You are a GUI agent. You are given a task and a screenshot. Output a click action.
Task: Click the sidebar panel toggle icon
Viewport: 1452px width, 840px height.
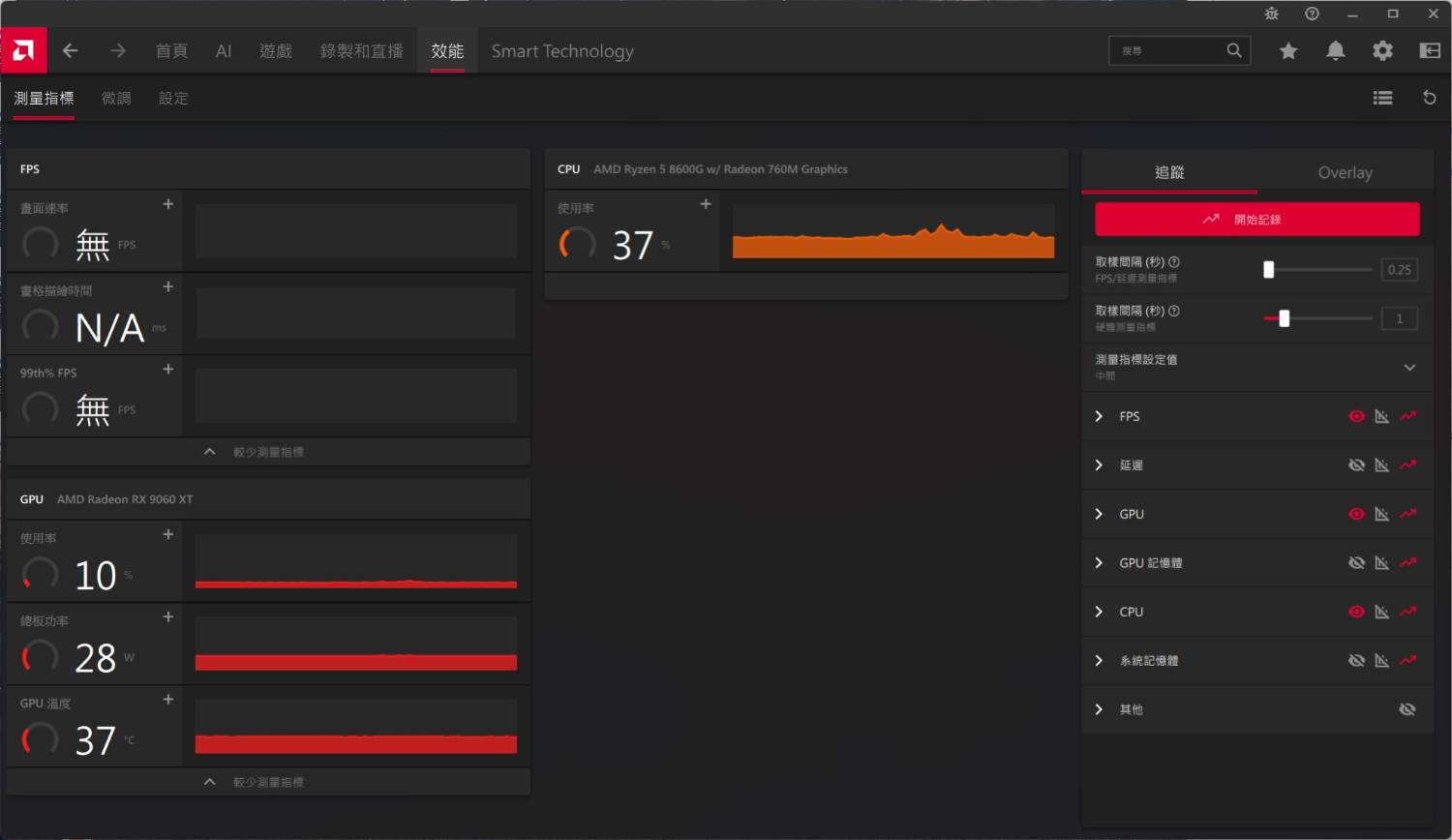coord(1430,50)
